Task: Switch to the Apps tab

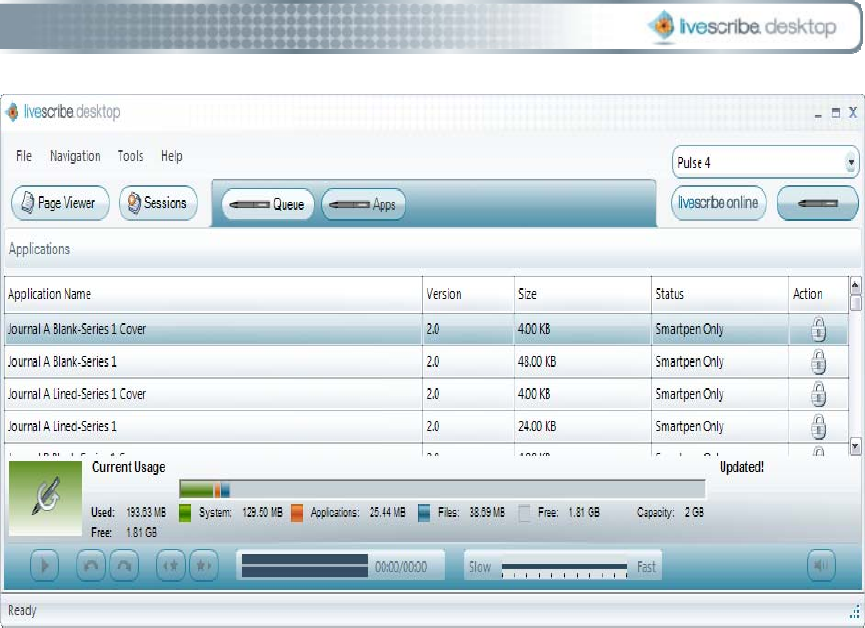Action: 362,205
